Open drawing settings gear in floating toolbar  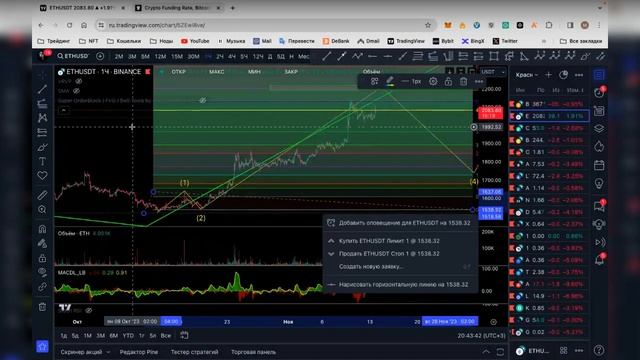(433, 82)
